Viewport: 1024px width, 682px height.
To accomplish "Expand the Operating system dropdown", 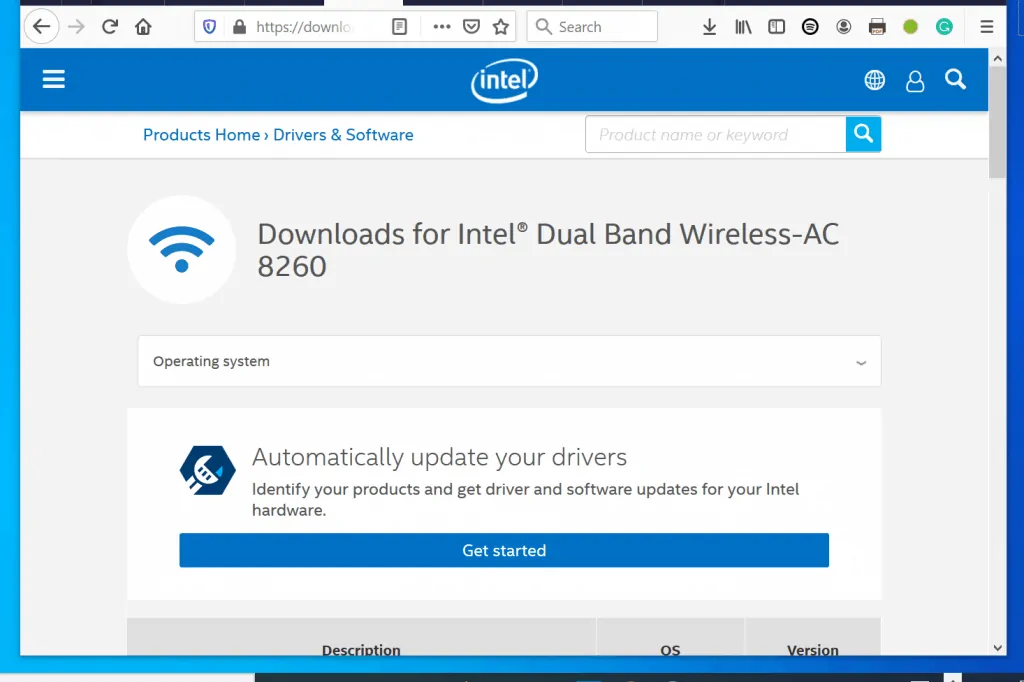I will 509,361.
